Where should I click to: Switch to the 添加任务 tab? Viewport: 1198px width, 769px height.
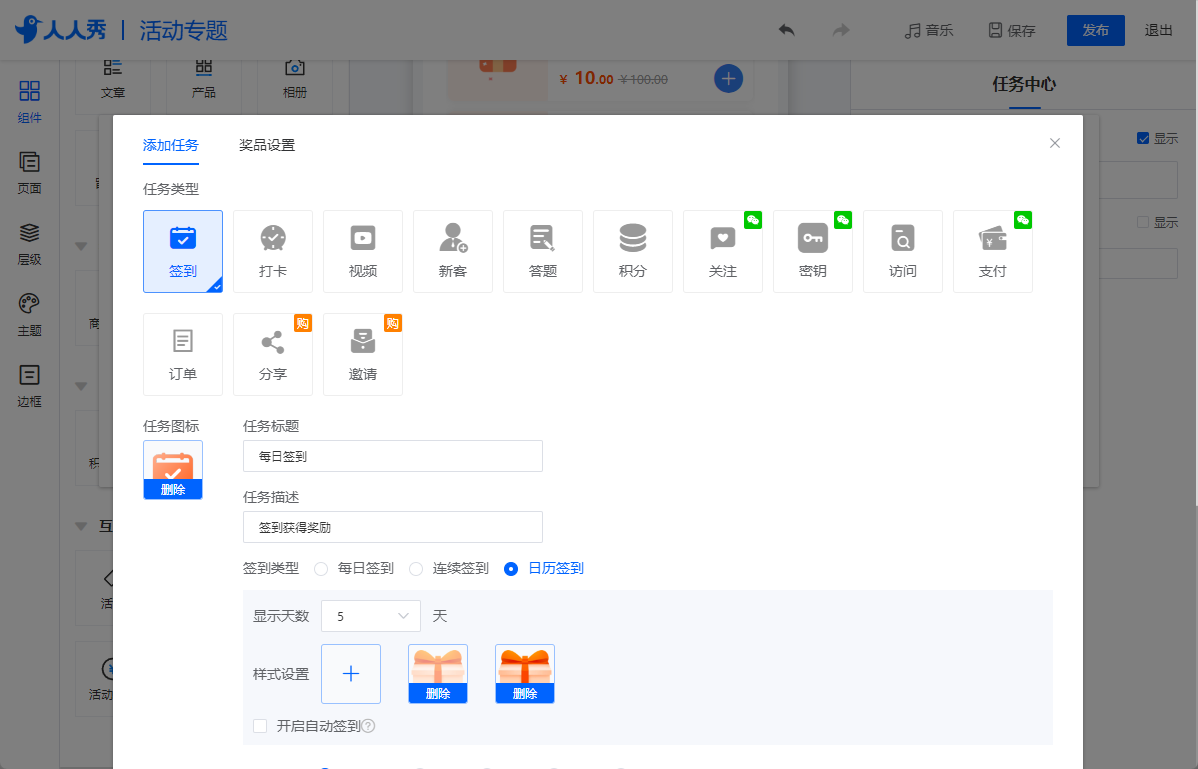[170, 145]
